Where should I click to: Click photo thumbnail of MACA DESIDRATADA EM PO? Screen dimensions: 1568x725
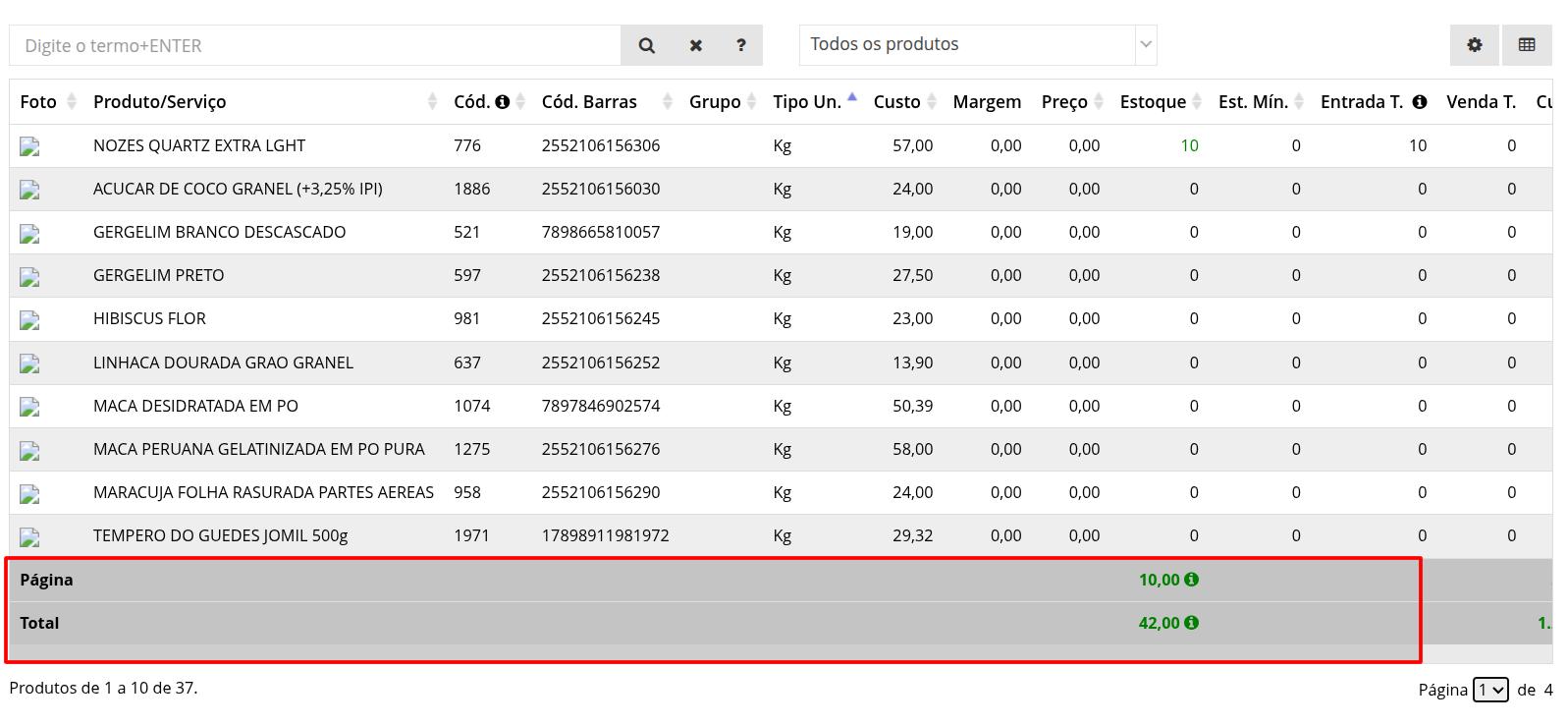(x=29, y=407)
